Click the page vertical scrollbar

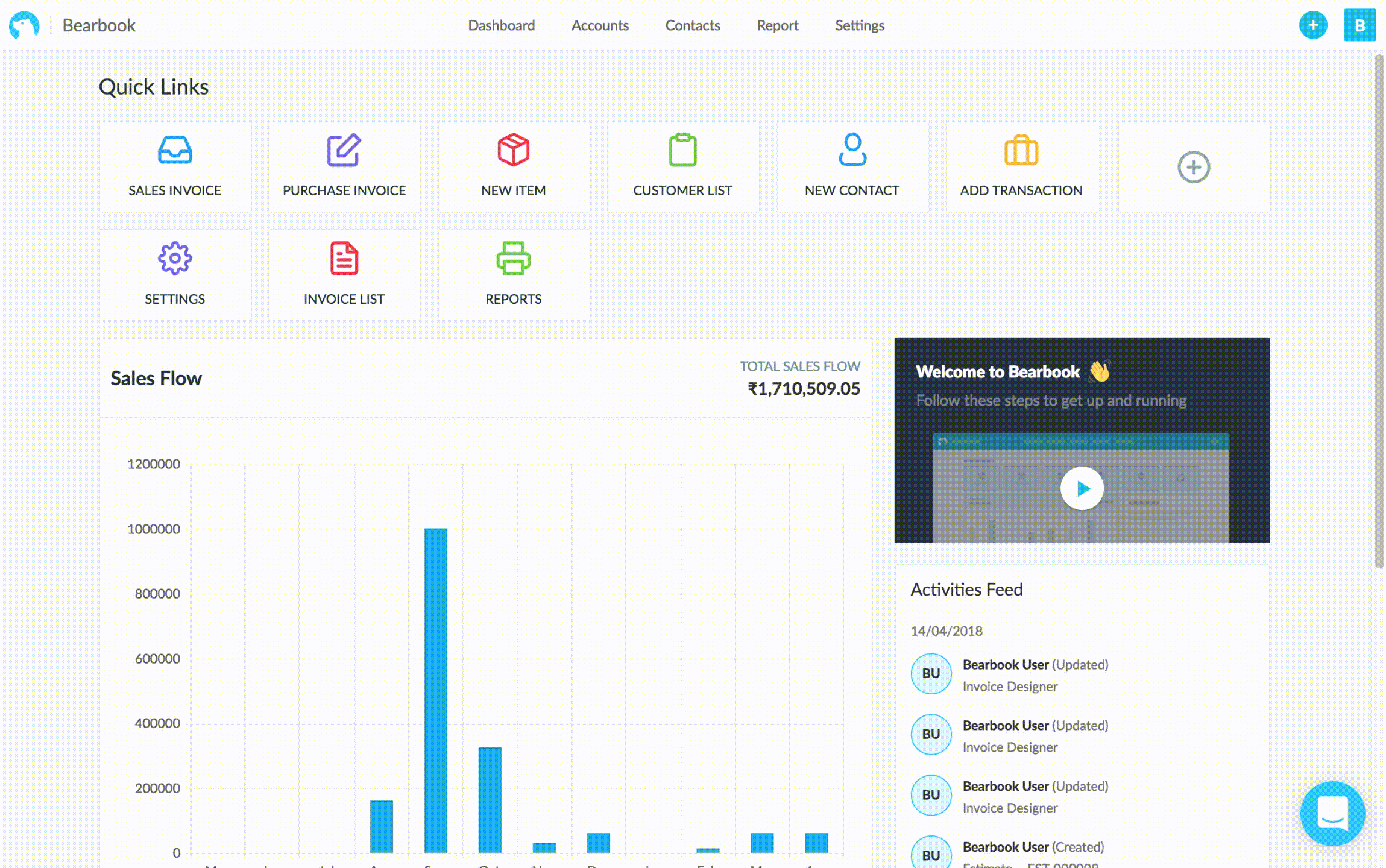coord(1379,311)
